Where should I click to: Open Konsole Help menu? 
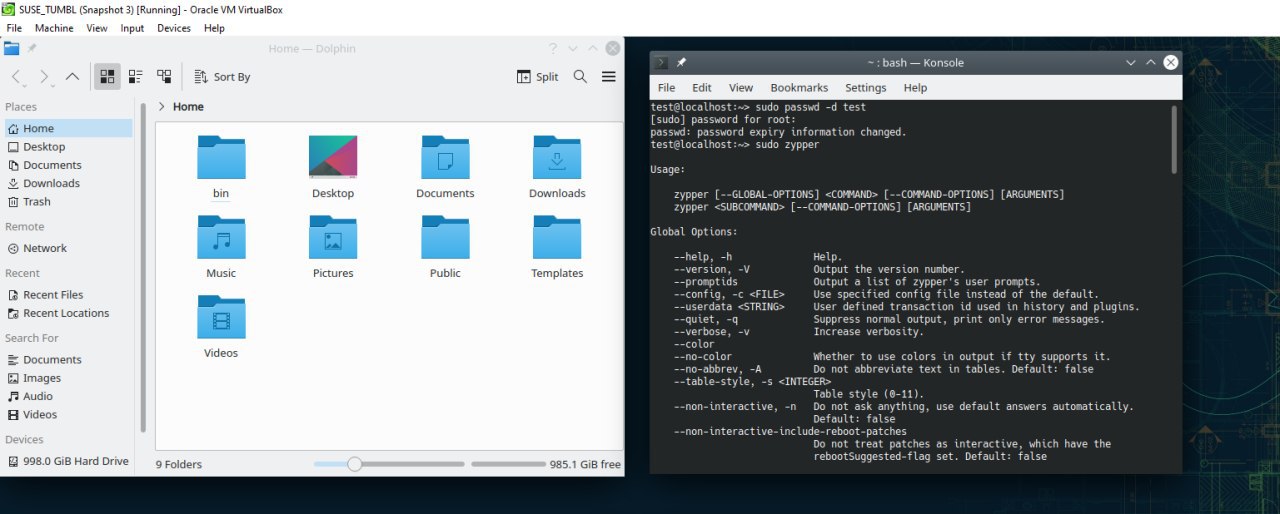pos(915,88)
